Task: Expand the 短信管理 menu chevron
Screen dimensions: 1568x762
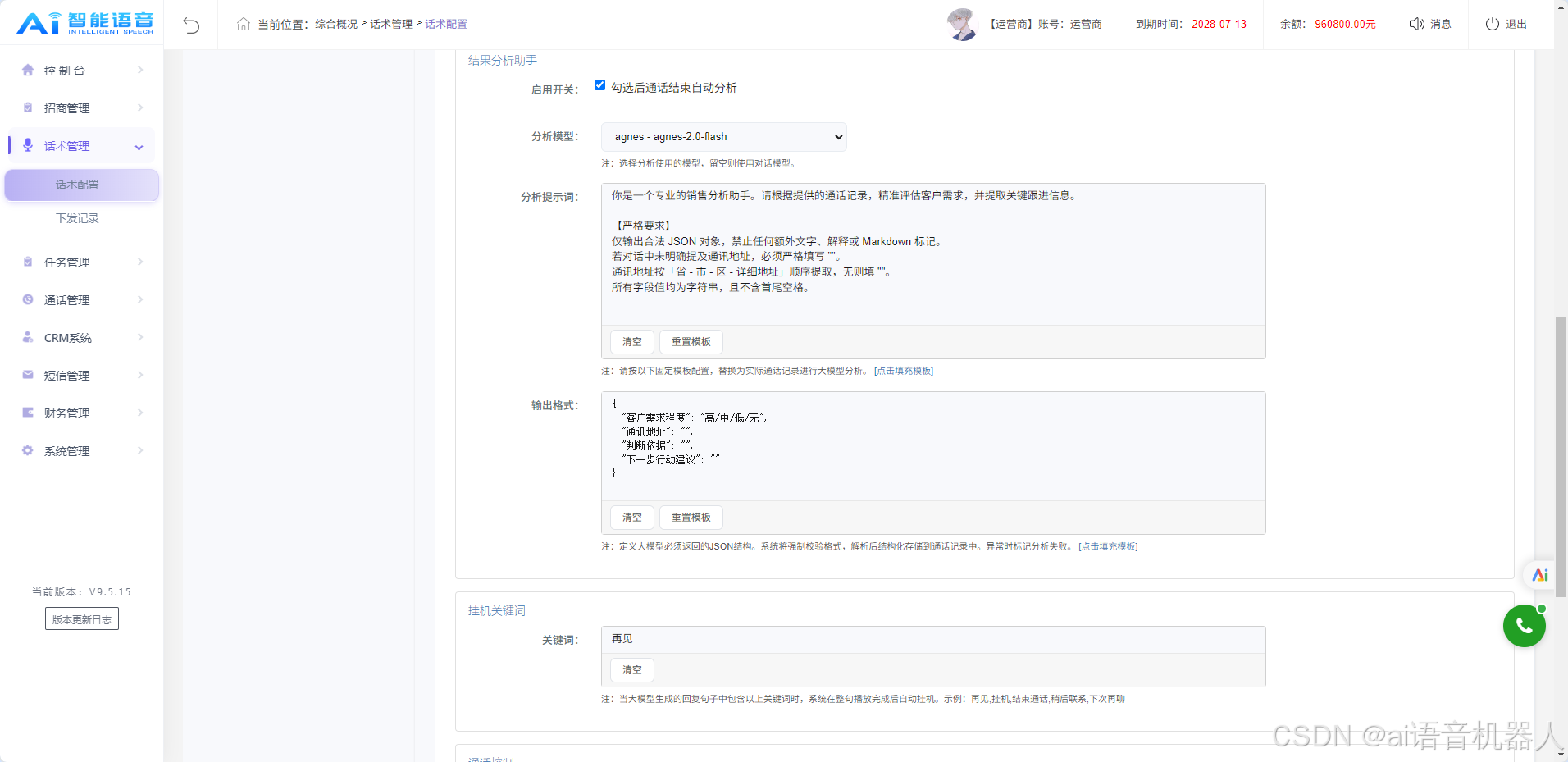Action: 140,375
